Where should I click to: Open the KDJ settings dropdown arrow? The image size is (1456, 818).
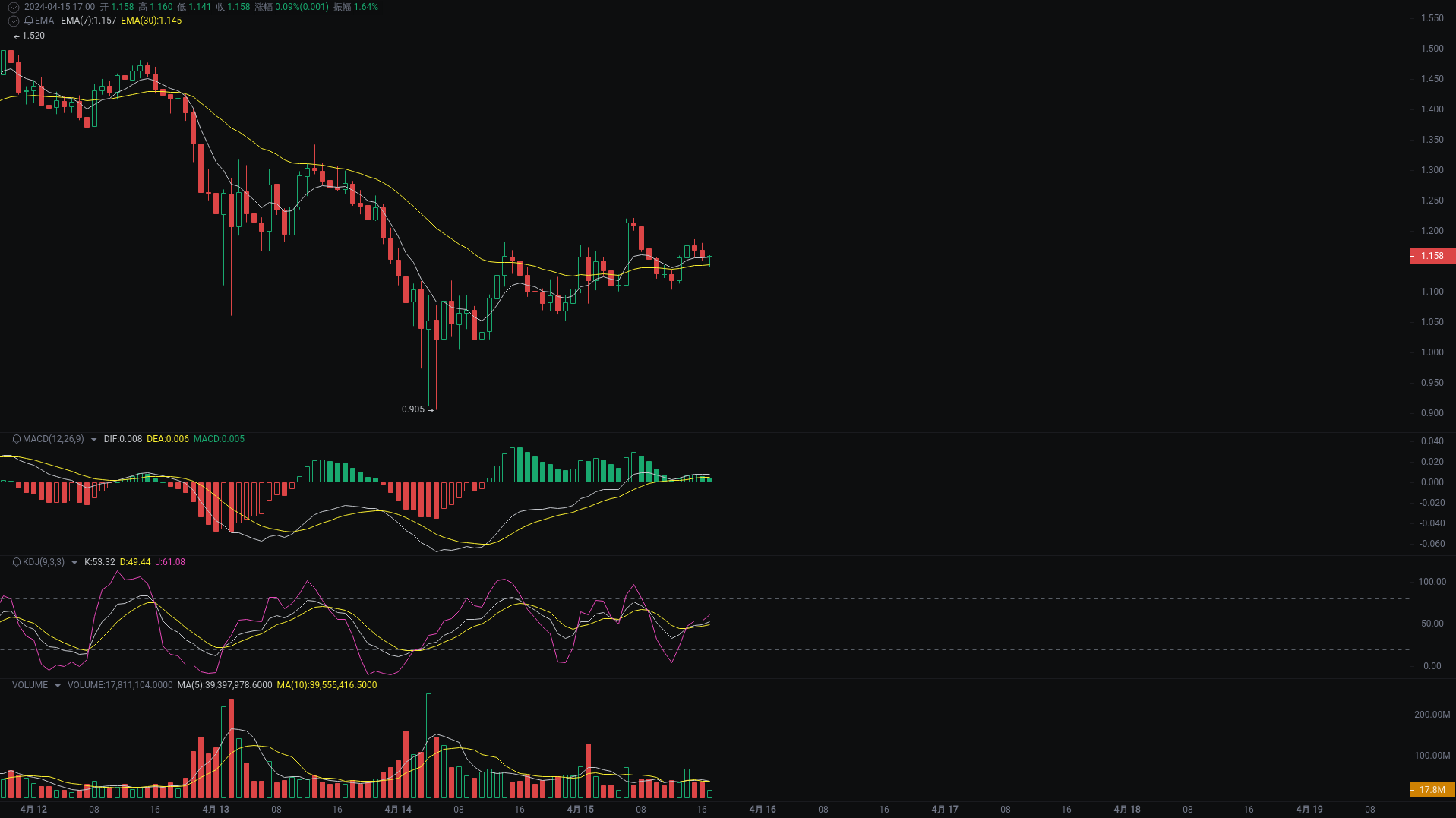(x=74, y=562)
